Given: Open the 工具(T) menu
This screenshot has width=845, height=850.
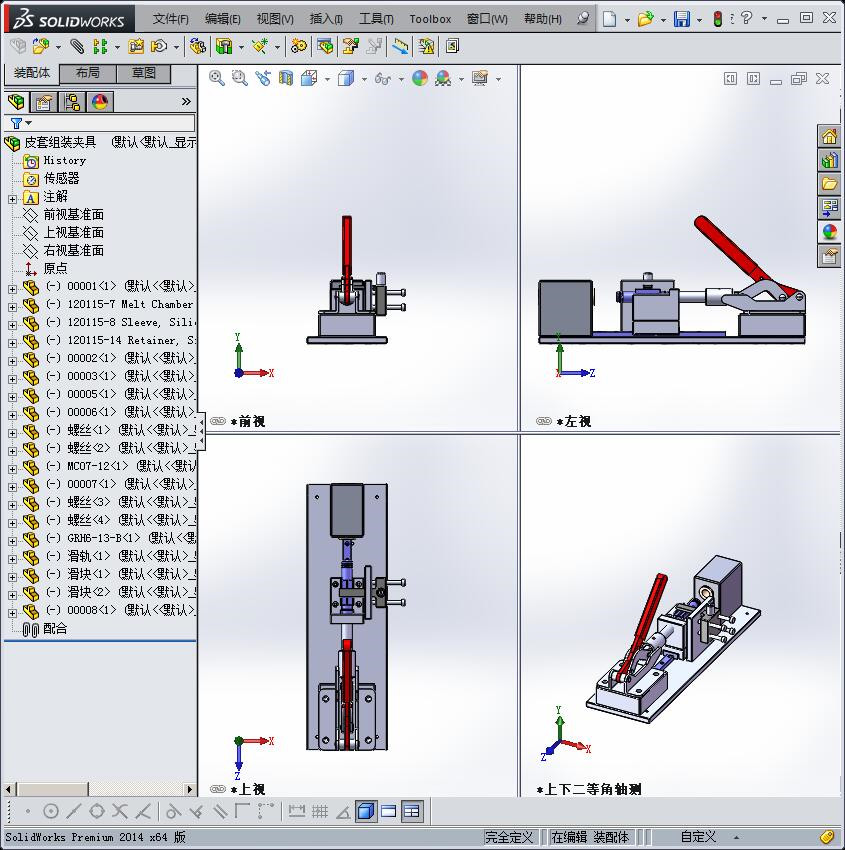Looking at the screenshot, I should [x=376, y=19].
